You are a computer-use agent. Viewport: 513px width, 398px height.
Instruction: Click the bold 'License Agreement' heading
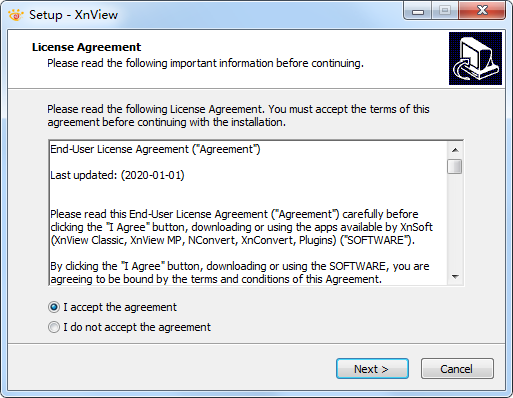(86, 47)
